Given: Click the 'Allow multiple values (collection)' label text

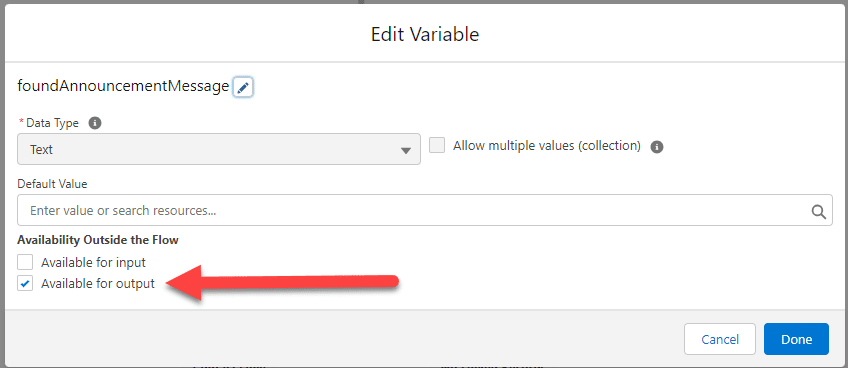Looking at the screenshot, I should pyautogui.click(x=547, y=146).
